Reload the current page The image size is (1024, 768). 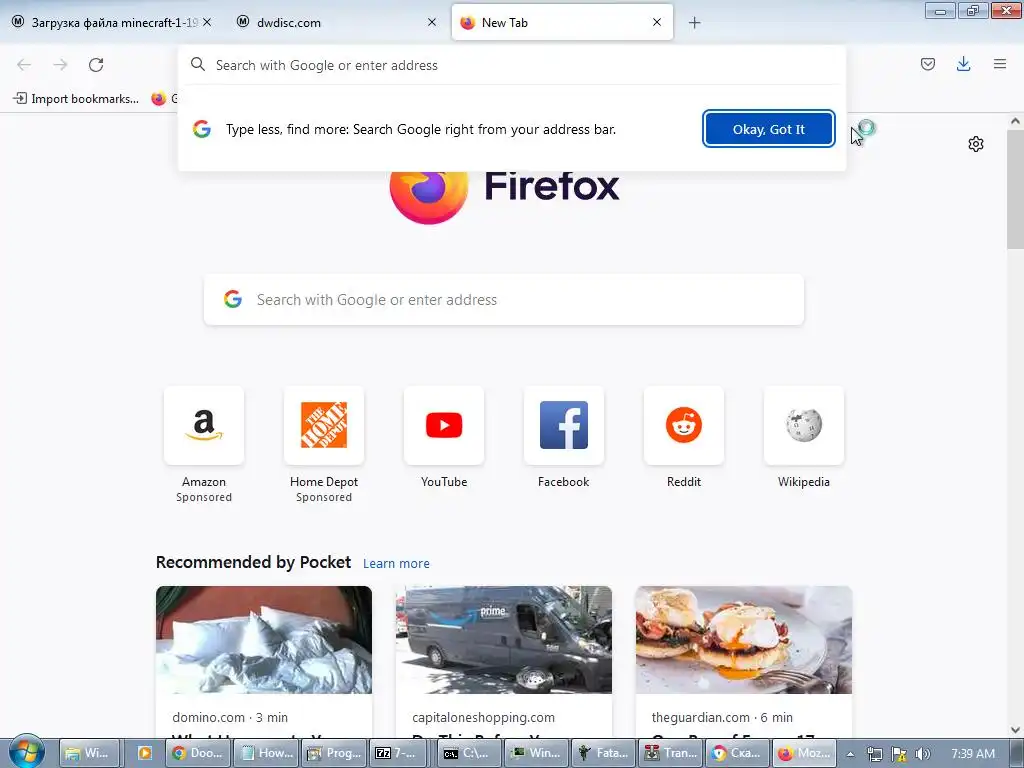96,65
